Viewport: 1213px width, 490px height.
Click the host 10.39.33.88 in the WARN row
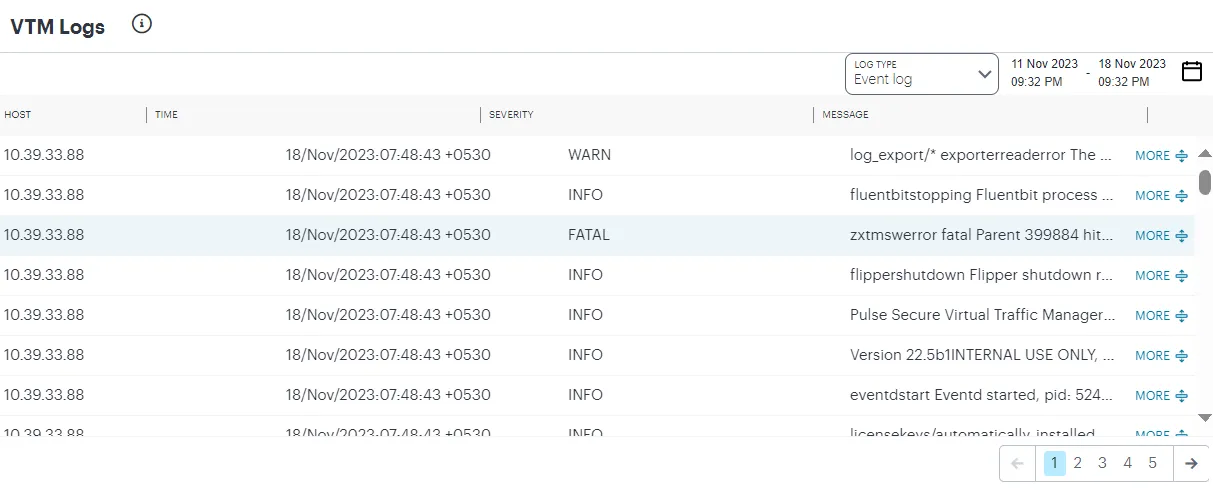click(x=44, y=156)
